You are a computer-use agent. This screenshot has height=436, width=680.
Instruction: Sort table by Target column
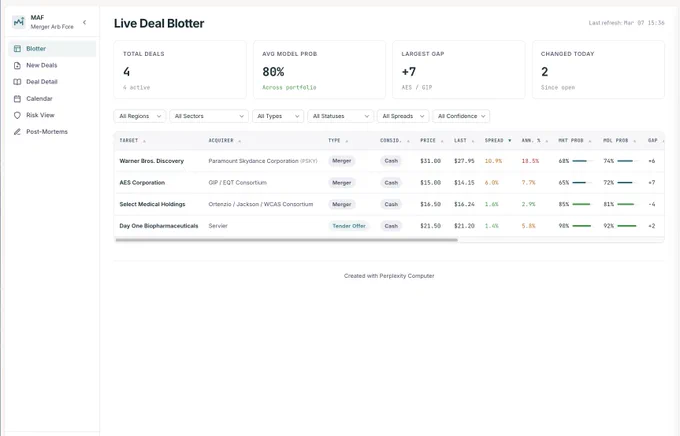(x=132, y=141)
